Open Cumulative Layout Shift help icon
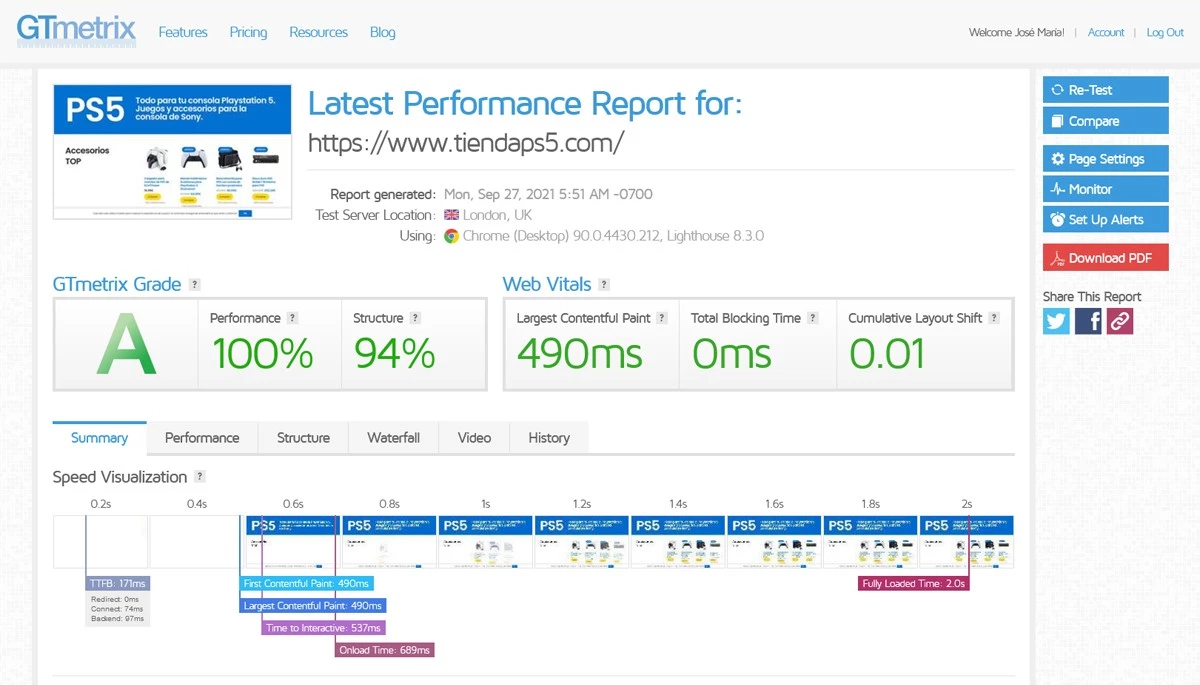This screenshot has height=685, width=1200. point(994,318)
